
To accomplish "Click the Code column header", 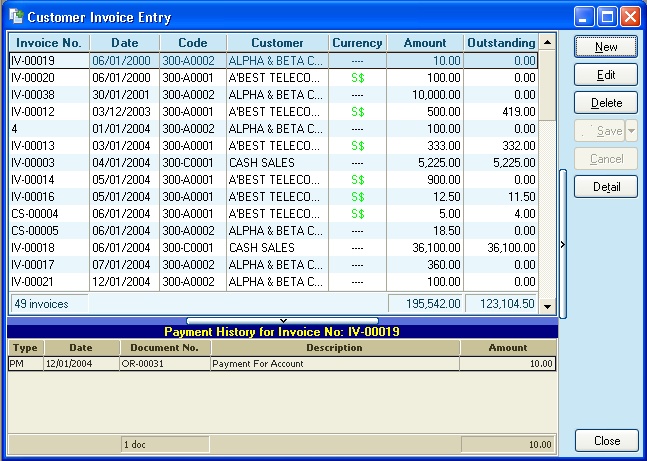I will (193, 43).
